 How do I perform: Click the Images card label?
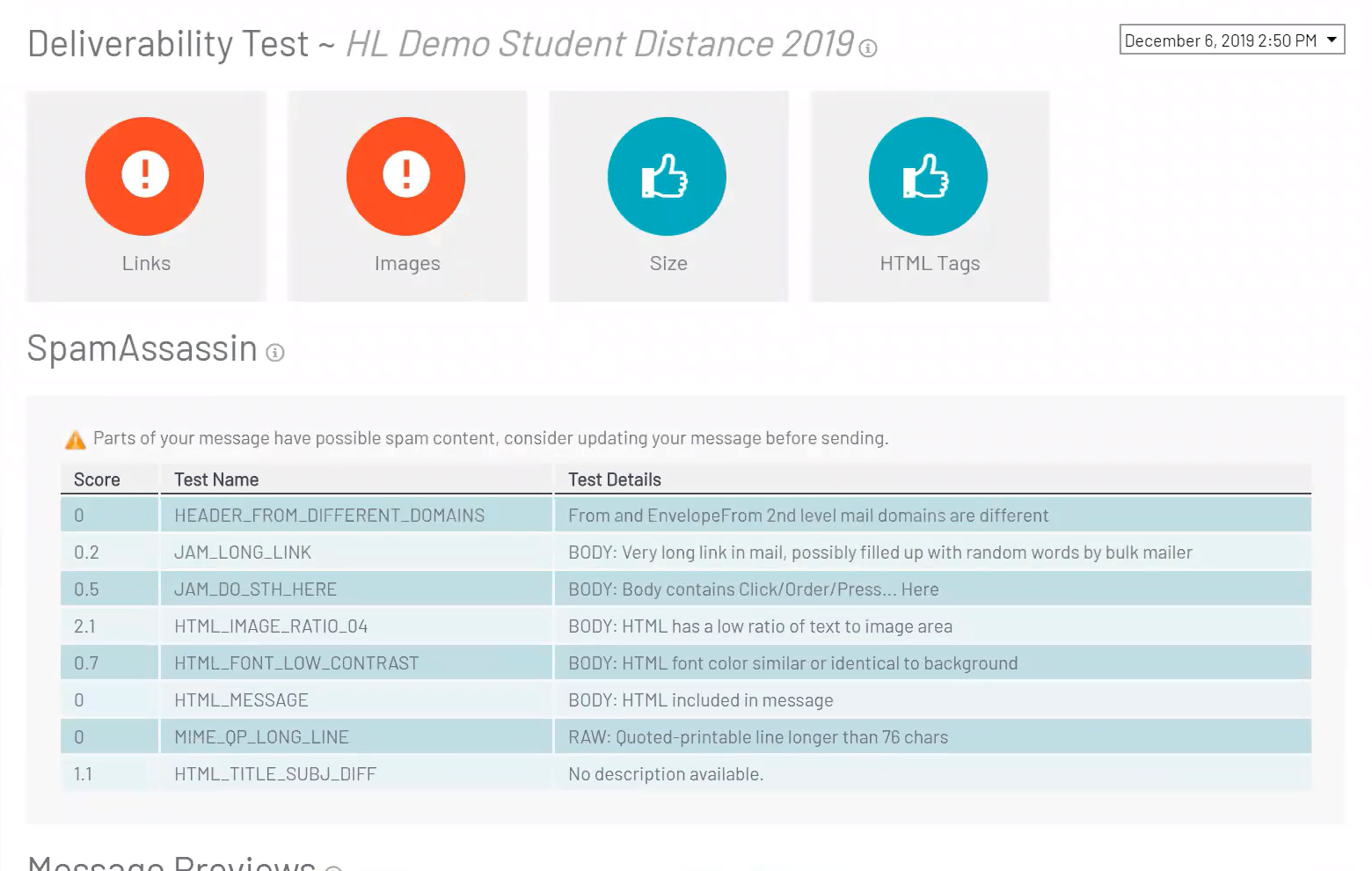tap(407, 263)
